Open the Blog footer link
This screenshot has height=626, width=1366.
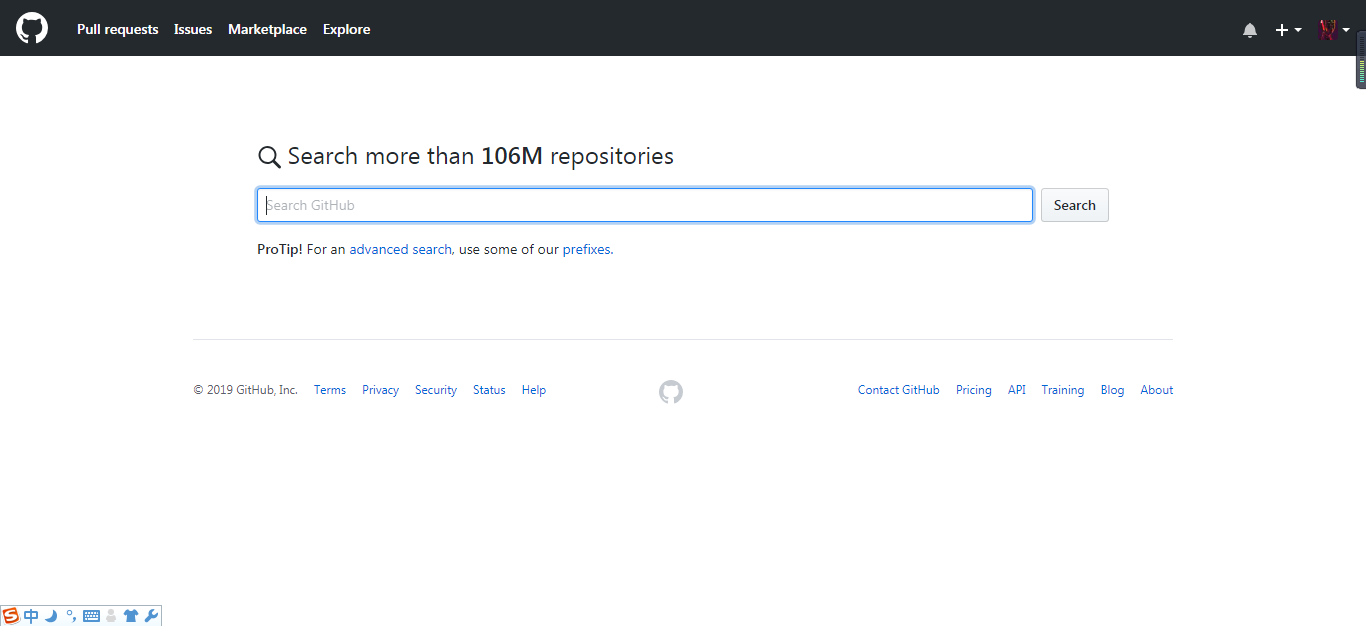click(1112, 390)
